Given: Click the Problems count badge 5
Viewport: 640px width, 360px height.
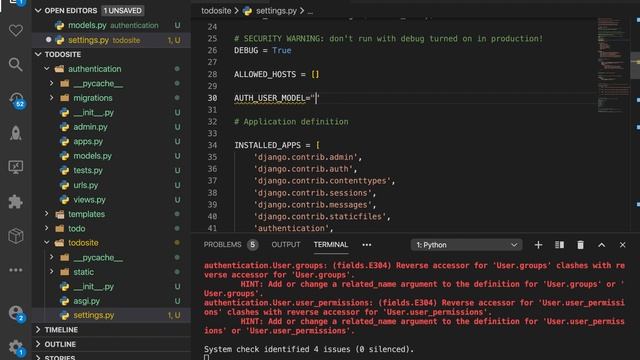Looking at the screenshot, I should (253, 245).
